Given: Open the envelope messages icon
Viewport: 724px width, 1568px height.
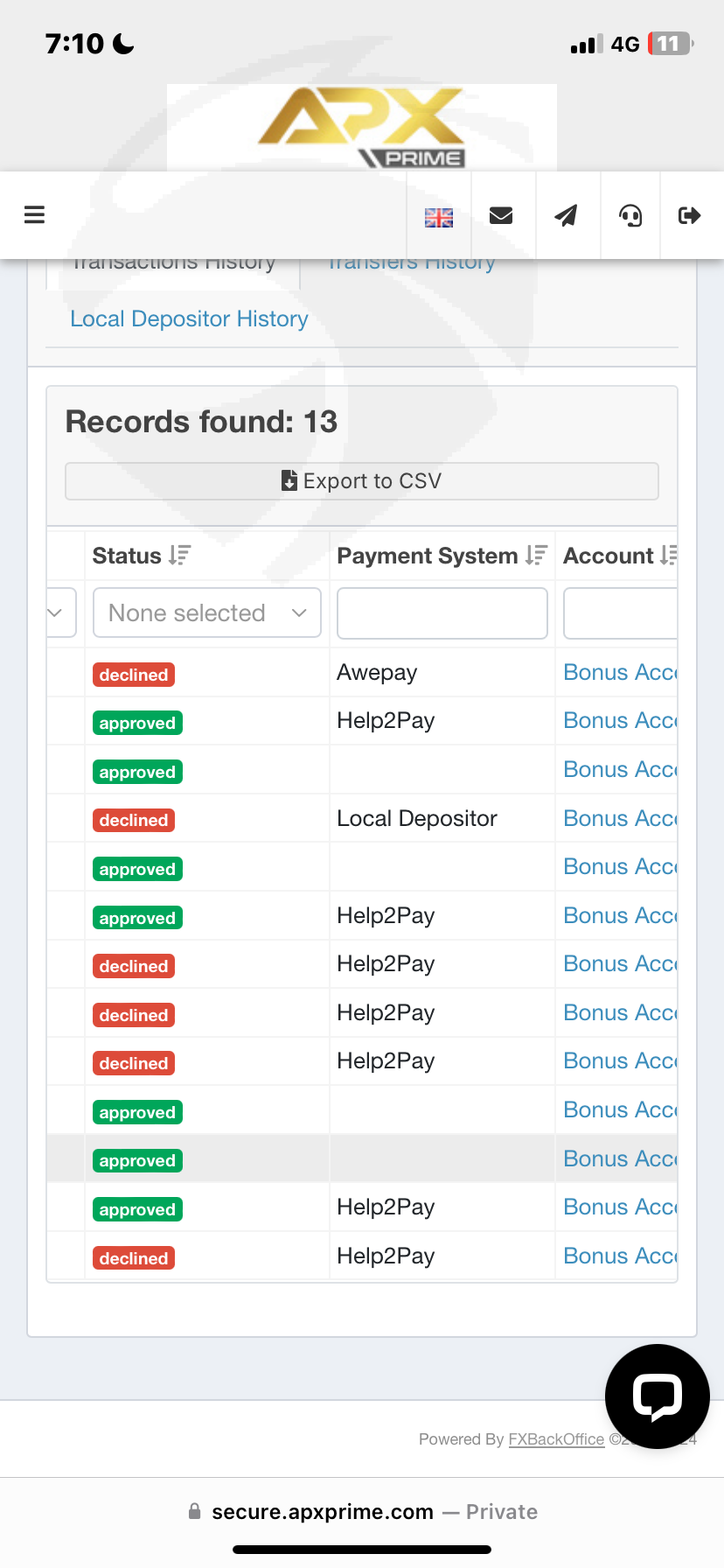Looking at the screenshot, I should pos(501,216).
